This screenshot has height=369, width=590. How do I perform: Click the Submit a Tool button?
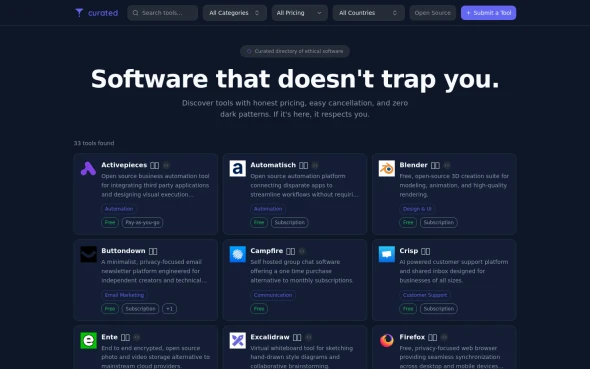pyautogui.click(x=488, y=13)
